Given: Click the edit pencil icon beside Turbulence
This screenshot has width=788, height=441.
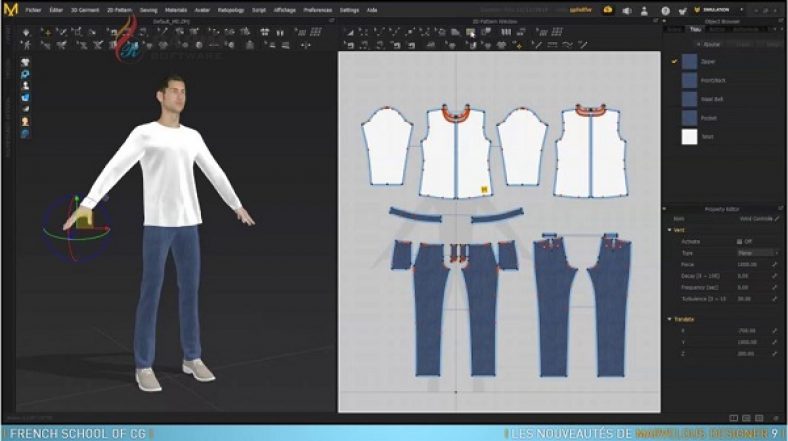Looking at the screenshot, I should tap(774, 298).
